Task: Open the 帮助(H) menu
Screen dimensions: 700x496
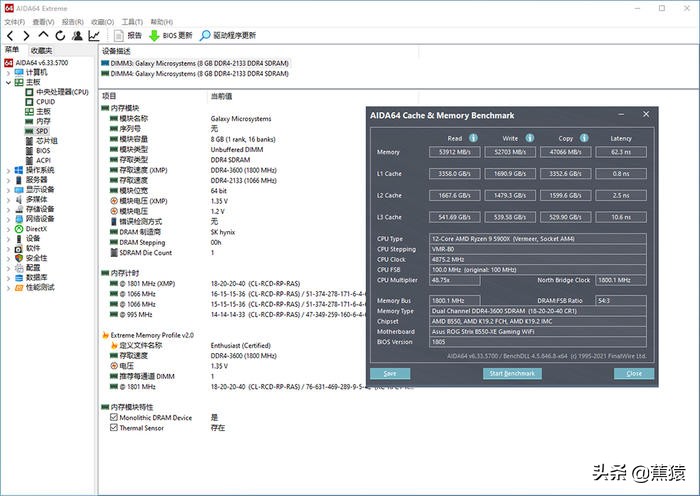Action: coord(162,22)
